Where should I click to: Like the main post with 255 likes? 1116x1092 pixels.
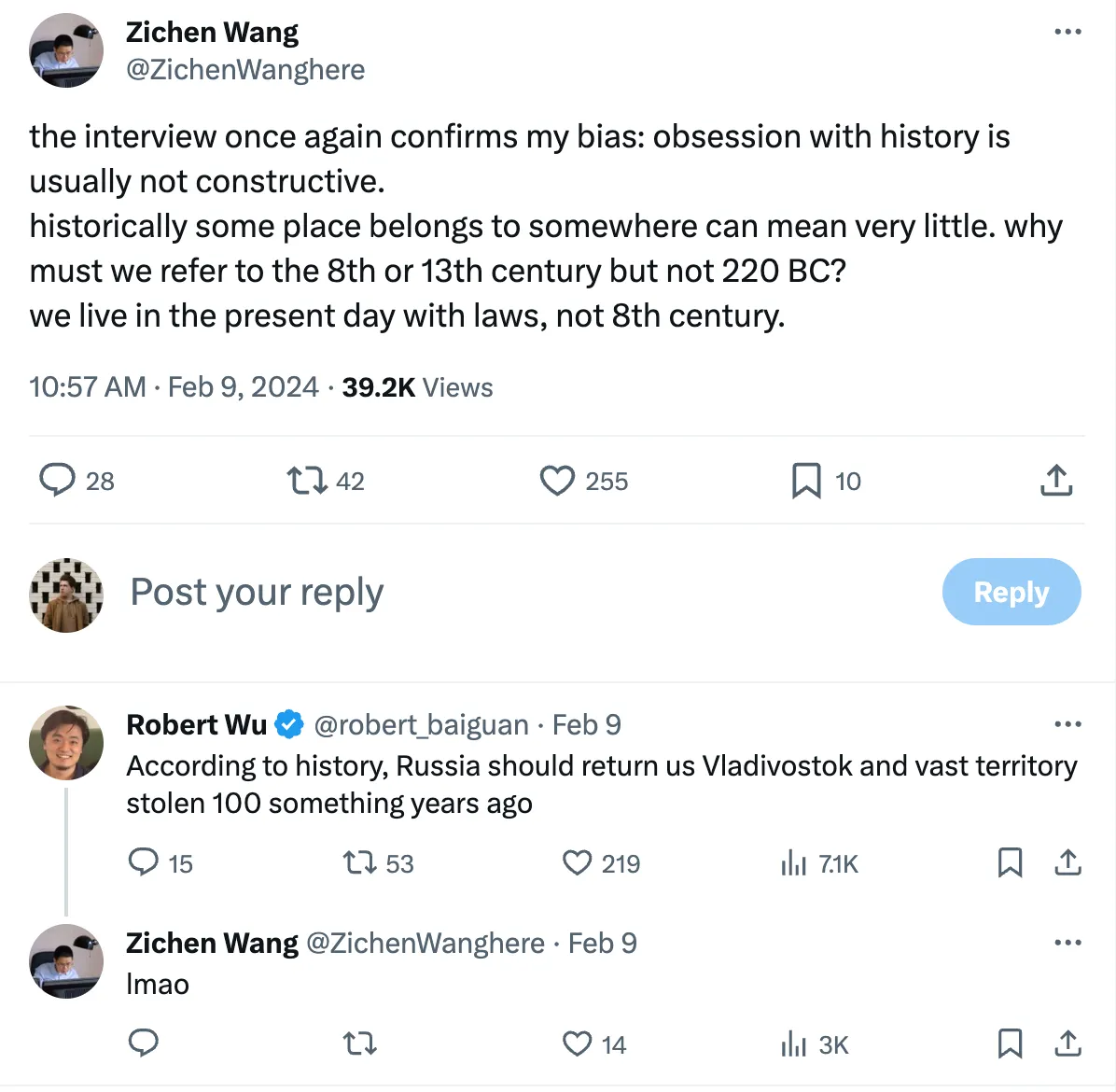point(557,481)
